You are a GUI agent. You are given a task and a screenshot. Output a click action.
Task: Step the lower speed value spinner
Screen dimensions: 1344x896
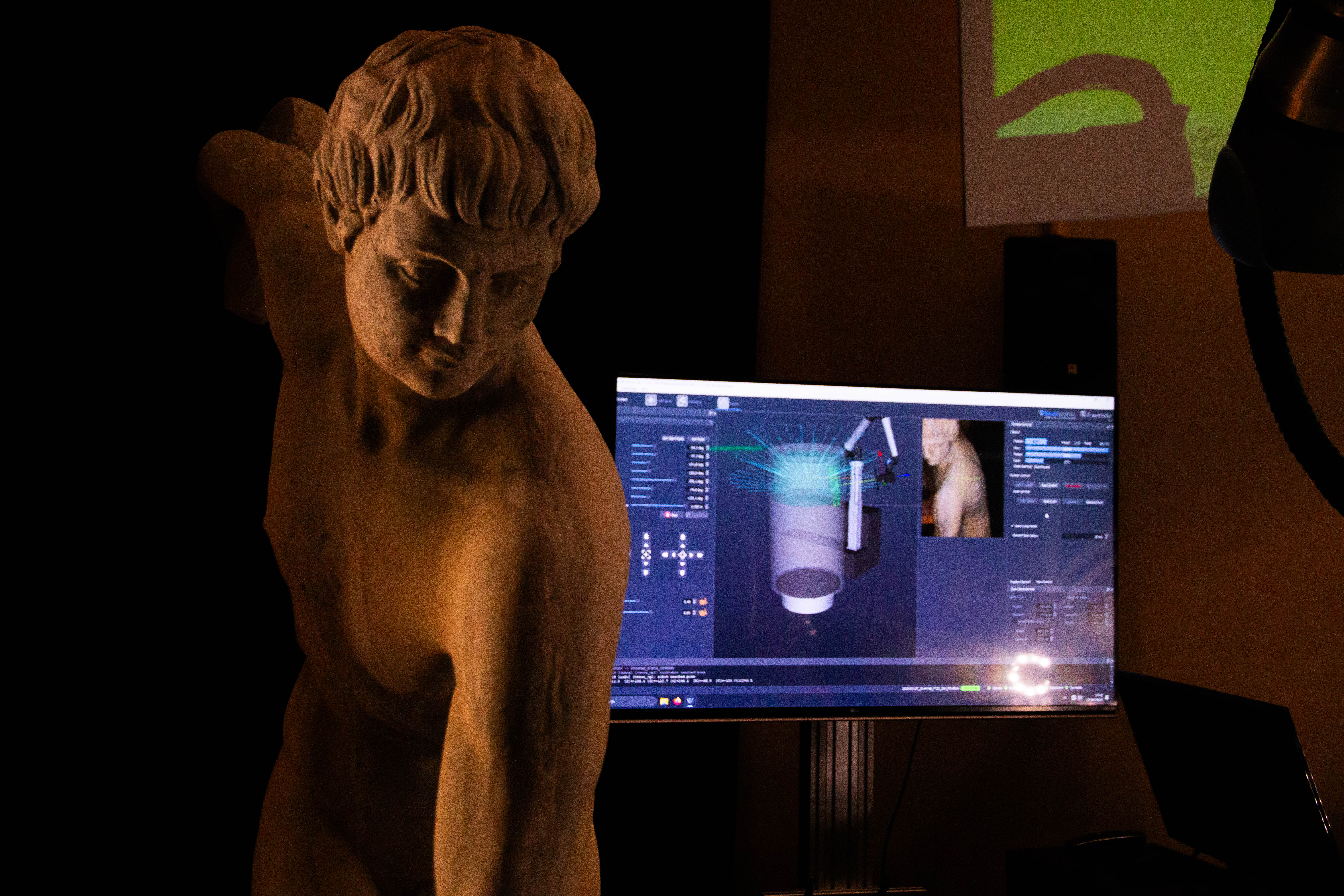[x=694, y=613]
